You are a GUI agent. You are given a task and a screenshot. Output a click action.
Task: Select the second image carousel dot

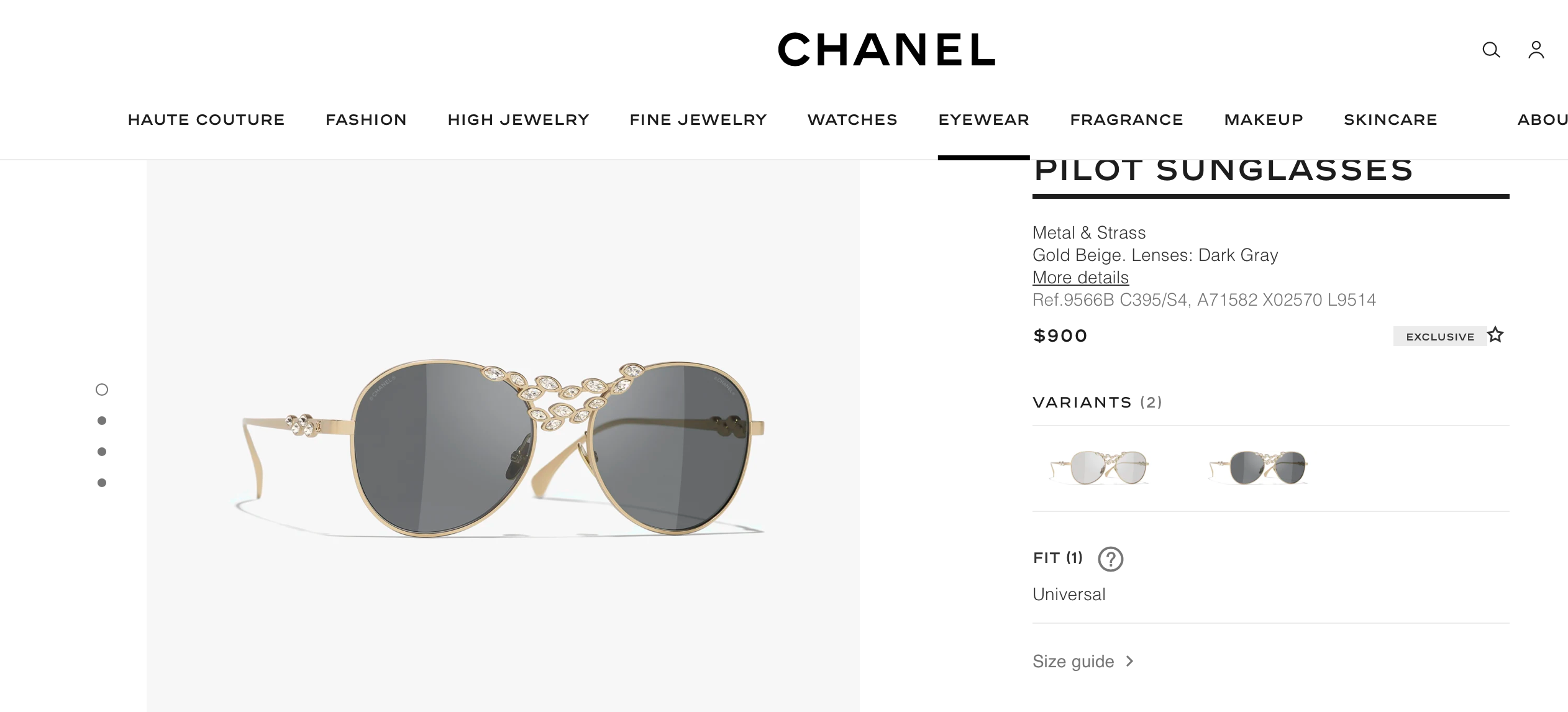[x=102, y=421]
